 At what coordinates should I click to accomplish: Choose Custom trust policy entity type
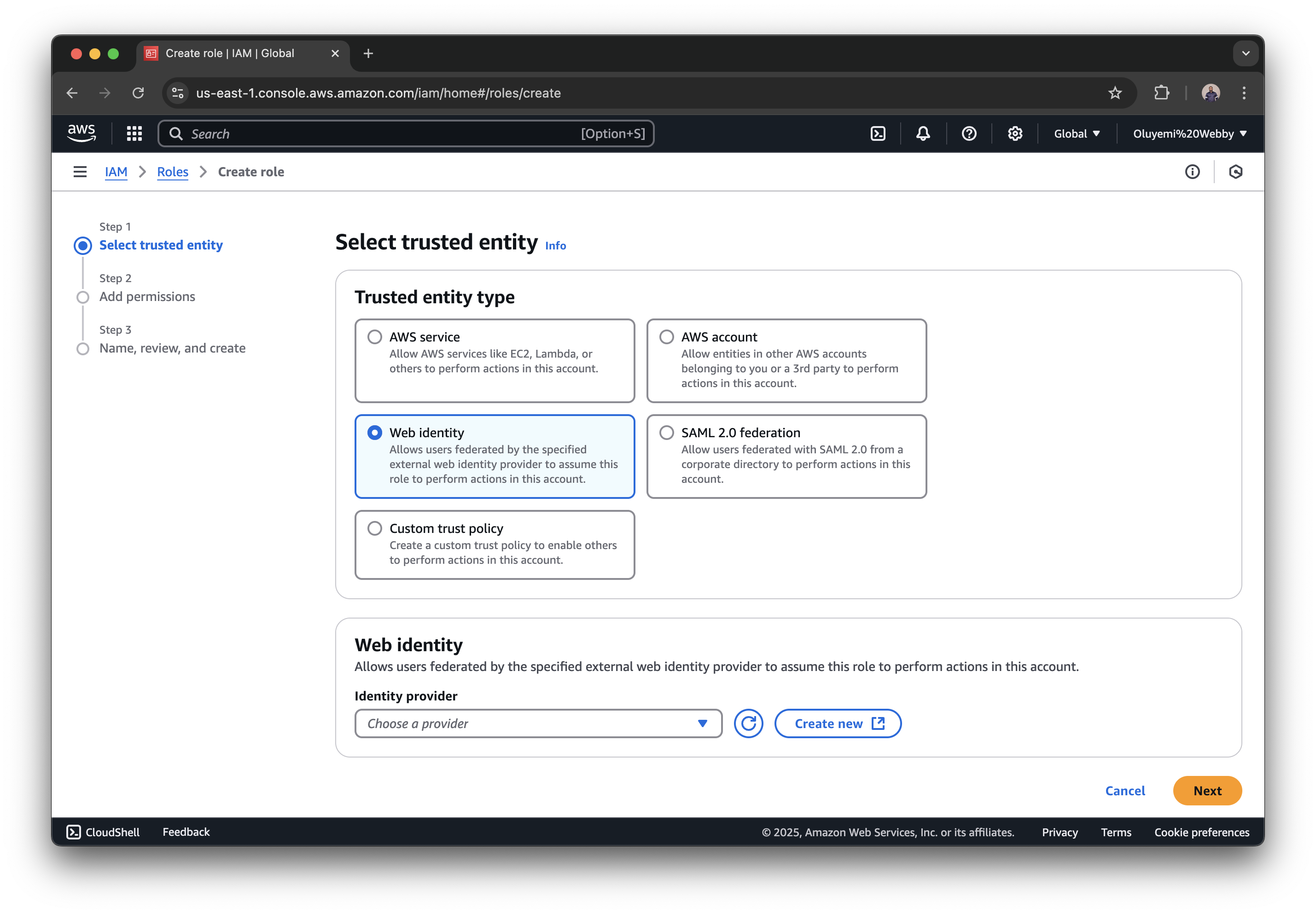coord(375,528)
